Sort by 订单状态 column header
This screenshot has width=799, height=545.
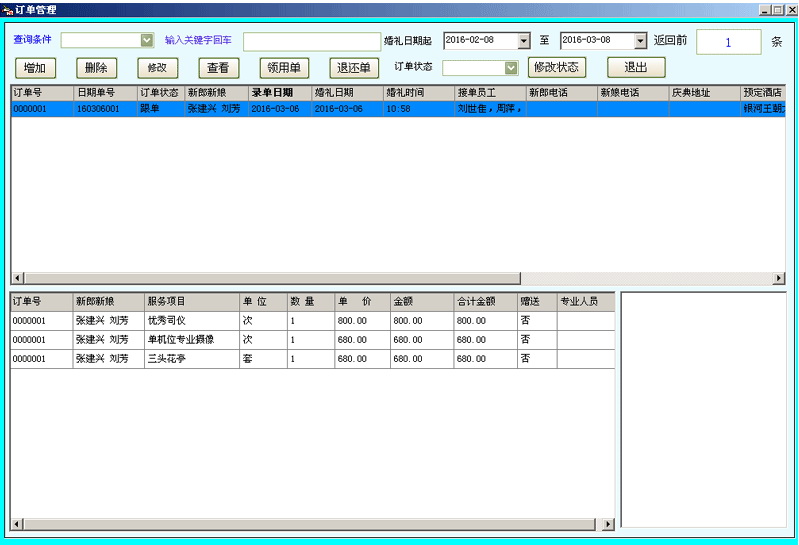(161, 93)
